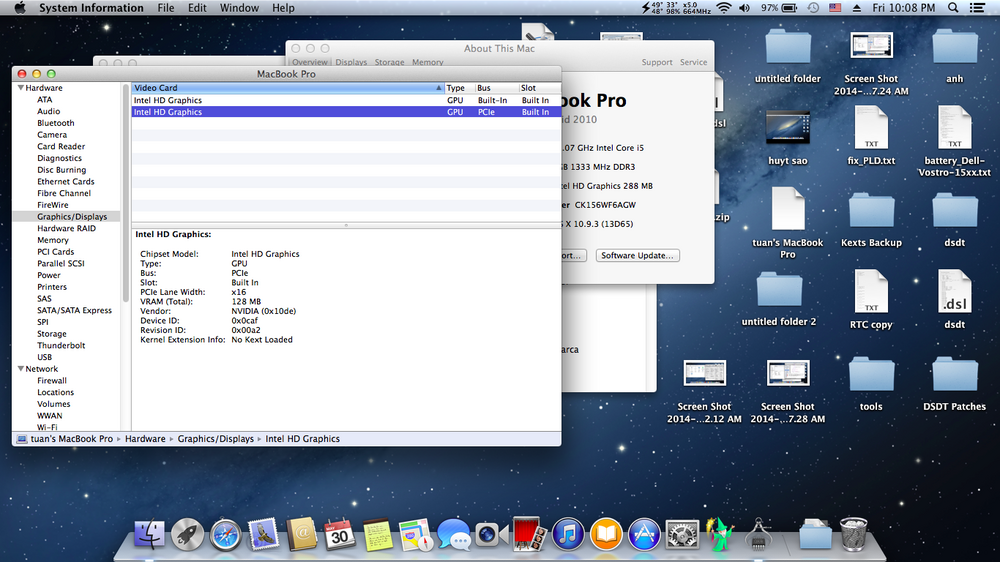Open Photo Booth from the dock
The height and width of the screenshot is (562, 1000).
tap(528, 534)
